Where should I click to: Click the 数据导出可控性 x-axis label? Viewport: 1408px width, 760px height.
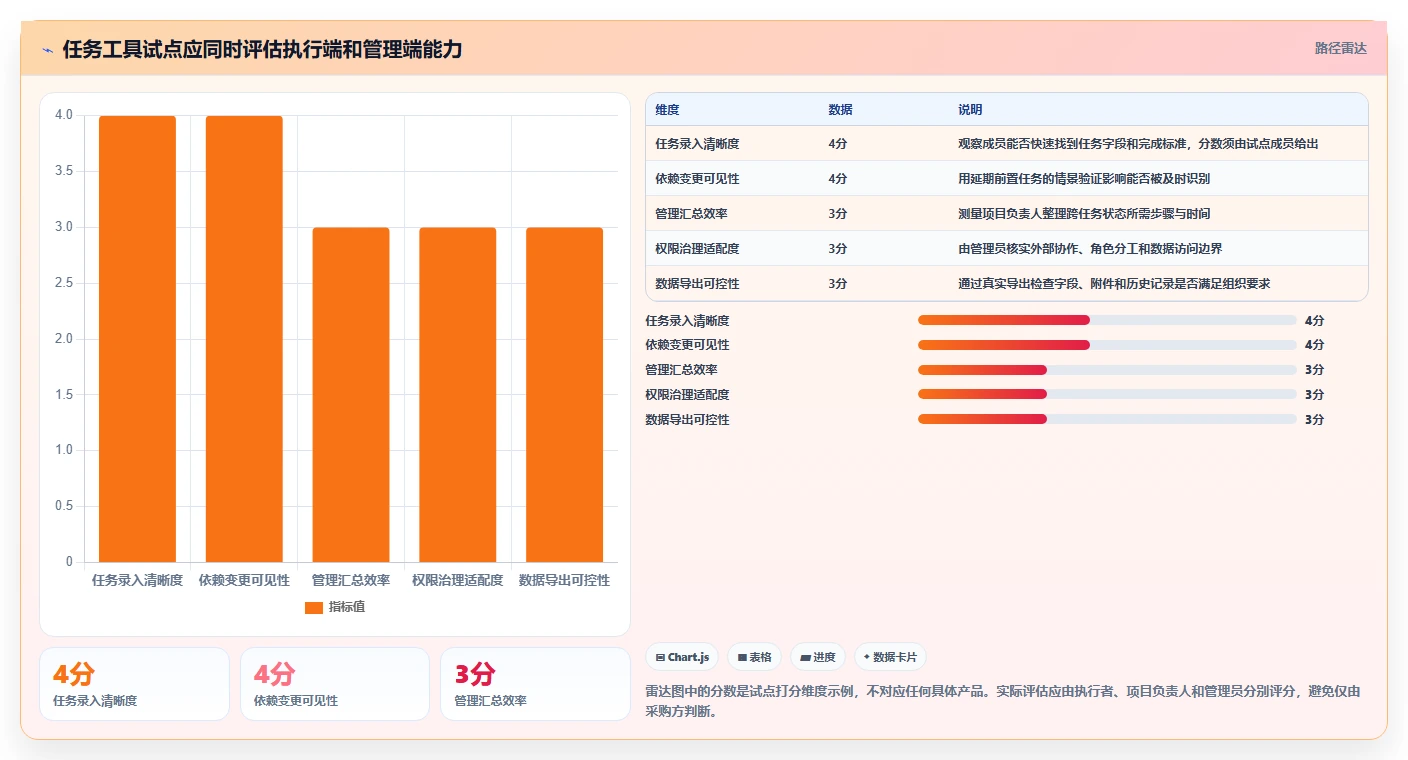pos(565,580)
